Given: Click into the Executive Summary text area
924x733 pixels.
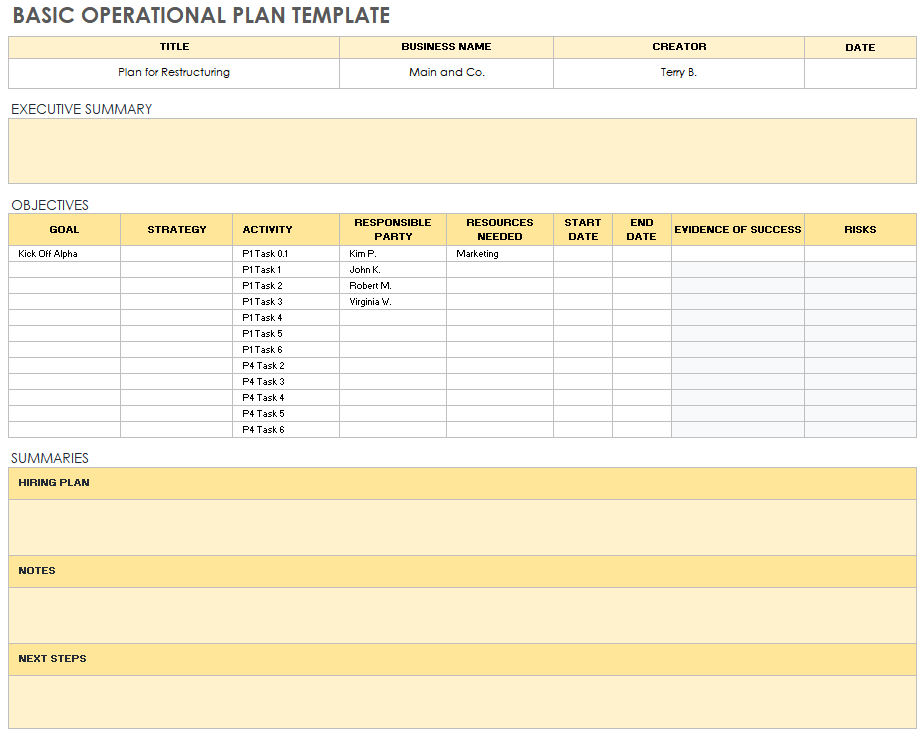Looking at the screenshot, I should 462,151.
